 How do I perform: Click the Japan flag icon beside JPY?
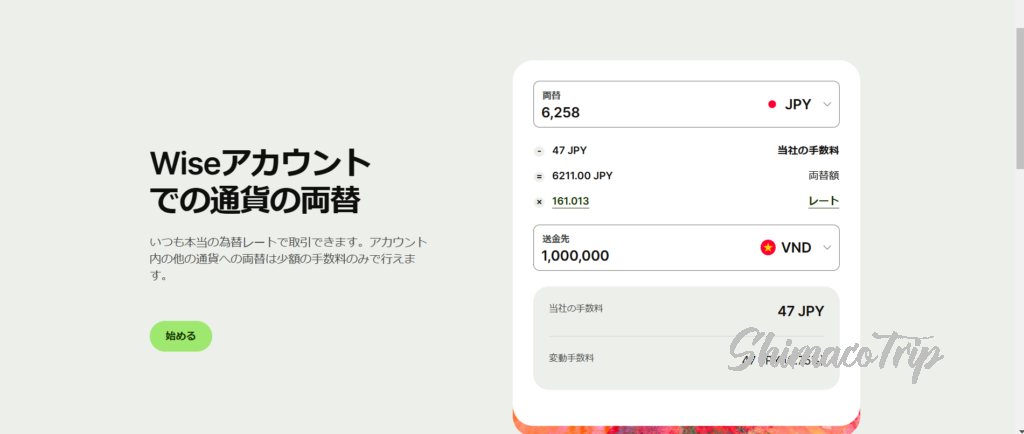pyautogui.click(x=772, y=104)
